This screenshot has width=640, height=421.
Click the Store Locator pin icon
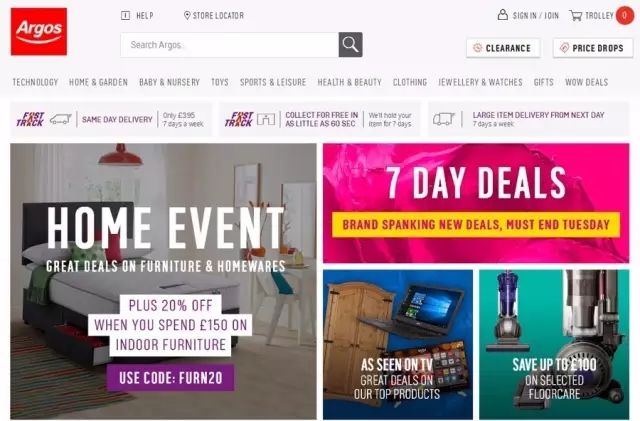(x=187, y=16)
